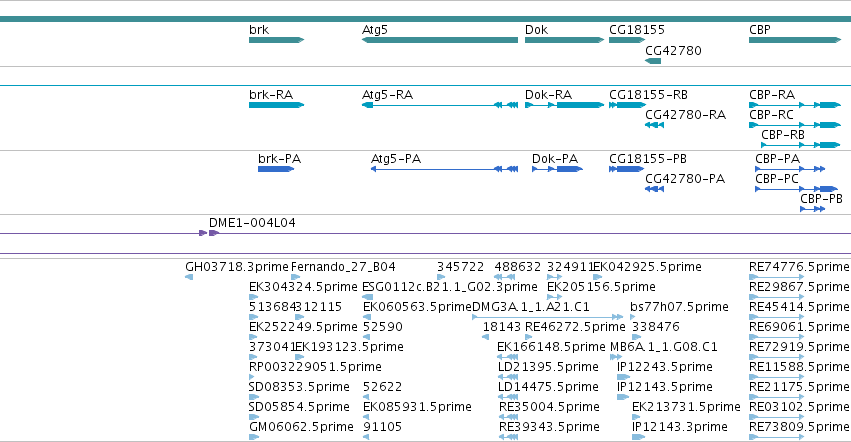Click the RE72919.5prime EST
Screen dimensions: 851x442
point(776,357)
